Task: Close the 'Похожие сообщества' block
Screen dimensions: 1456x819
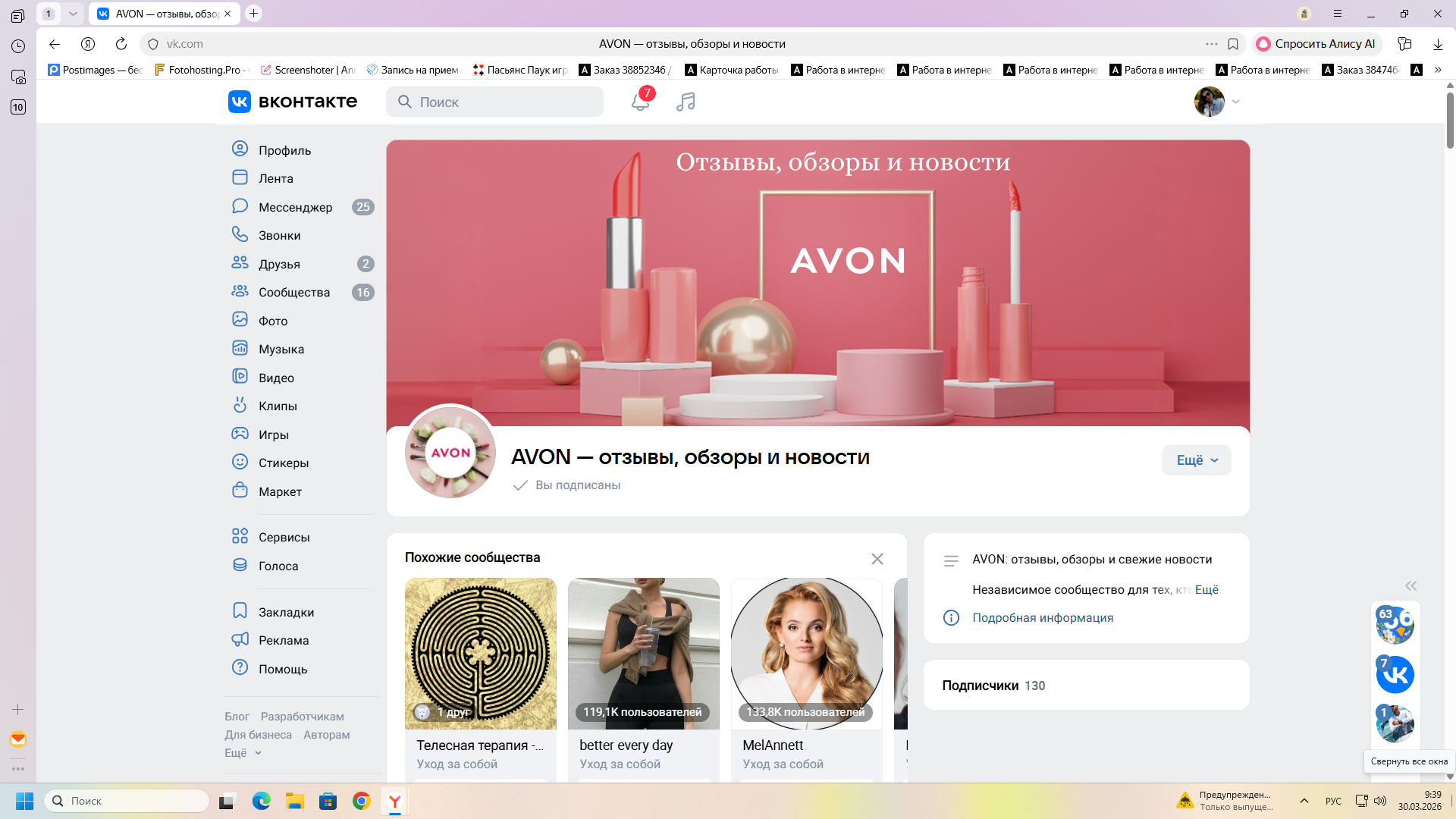Action: coord(877,559)
